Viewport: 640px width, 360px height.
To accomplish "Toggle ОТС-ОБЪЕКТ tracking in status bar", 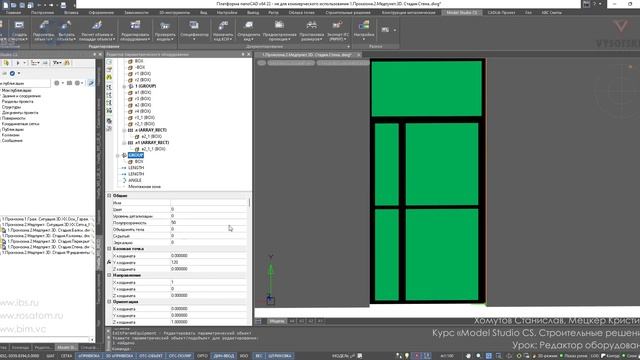I will pos(151,356).
